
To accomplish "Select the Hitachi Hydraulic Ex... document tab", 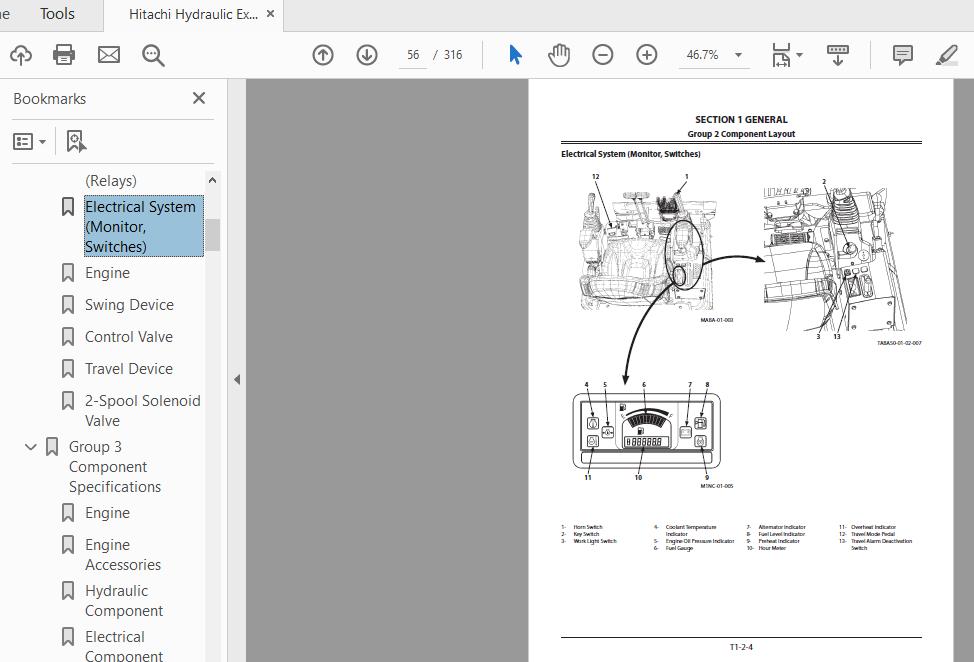I will (x=193, y=14).
